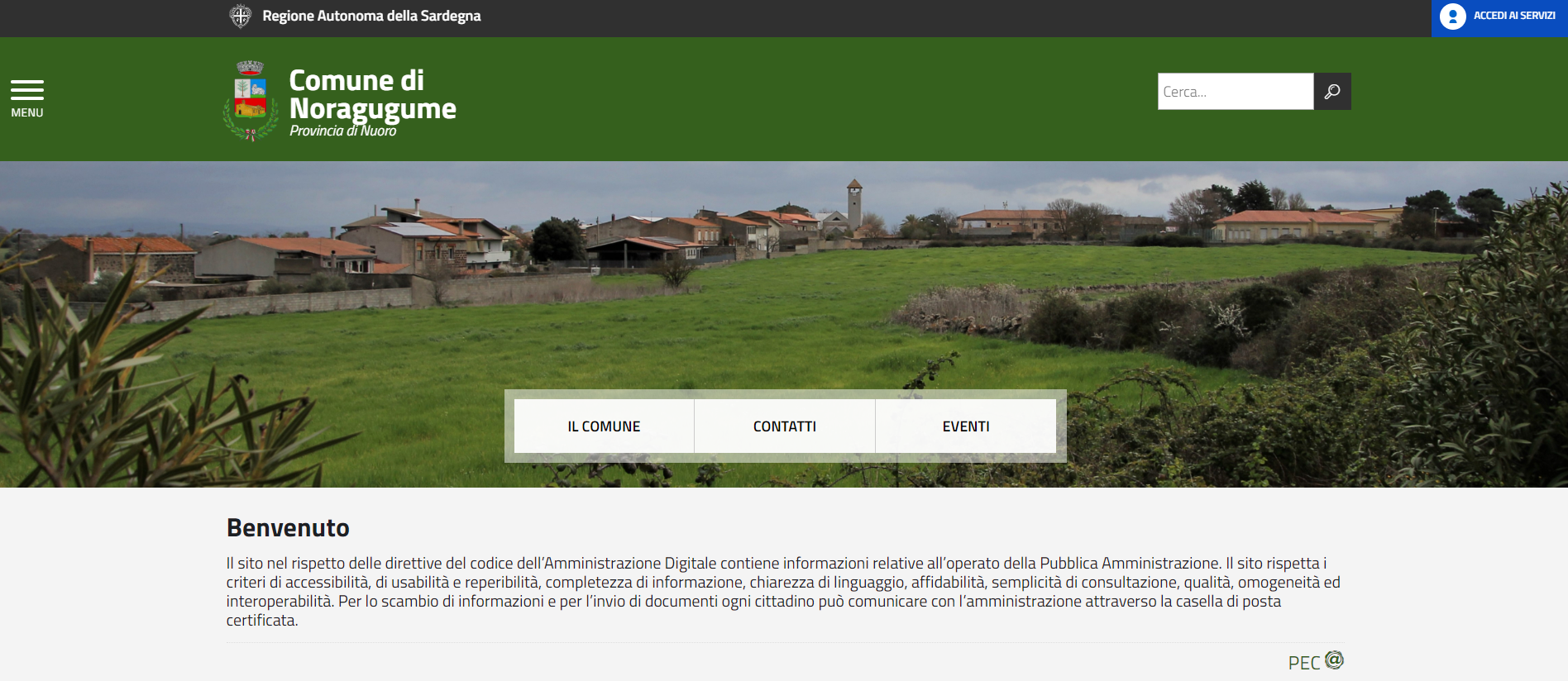Click the PEC link text
The height and width of the screenshot is (681, 1568).
pyautogui.click(x=1304, y=663)
